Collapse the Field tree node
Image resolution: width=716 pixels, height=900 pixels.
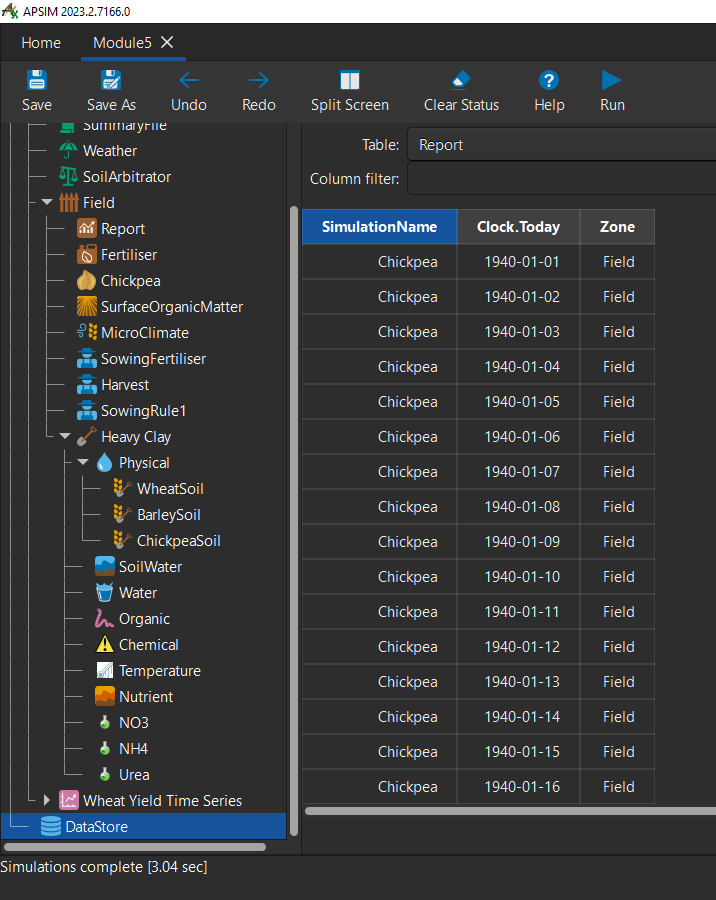[47, 202]
